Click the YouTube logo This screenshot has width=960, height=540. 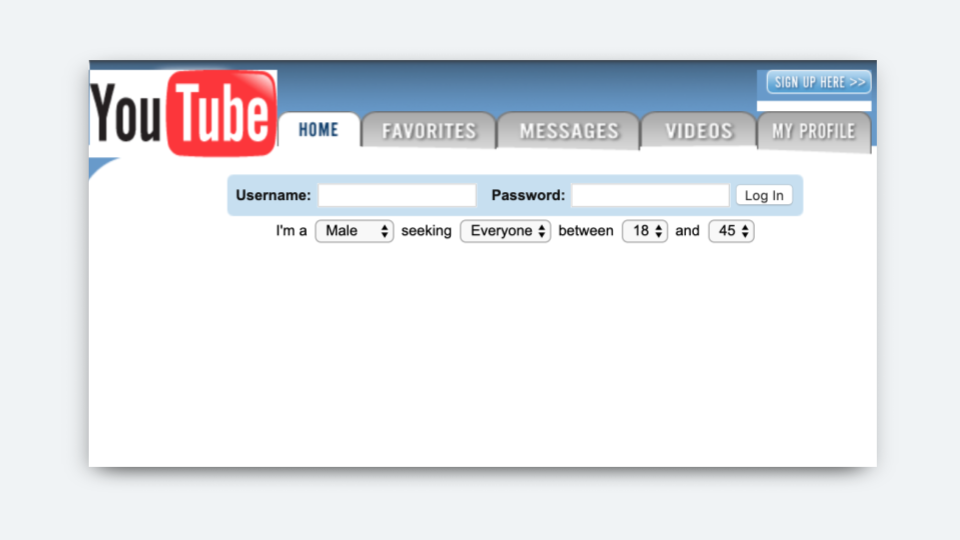tap(183, 113)
